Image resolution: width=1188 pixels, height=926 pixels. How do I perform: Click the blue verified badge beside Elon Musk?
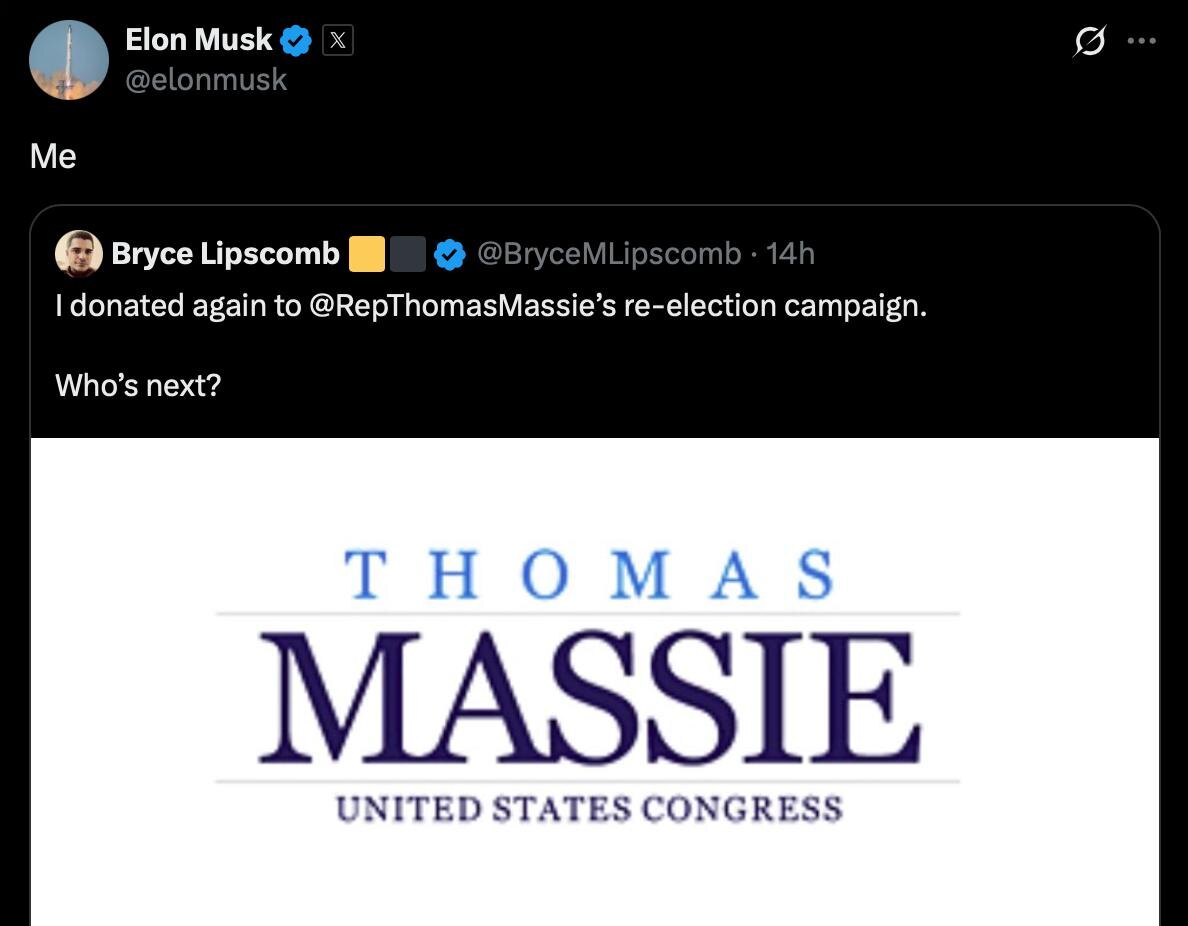(x=296, y=41)
